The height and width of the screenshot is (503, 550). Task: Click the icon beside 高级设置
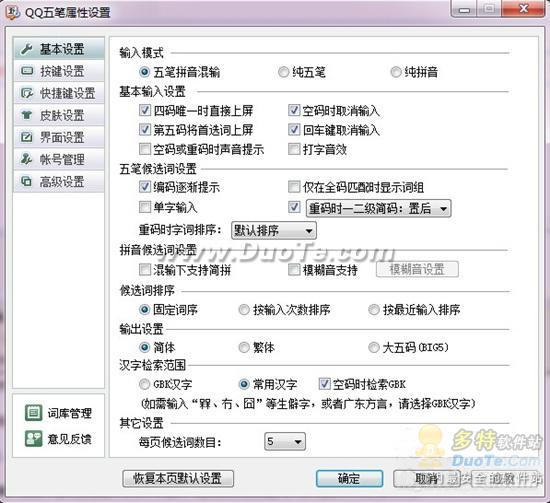[x=27, y=181]
